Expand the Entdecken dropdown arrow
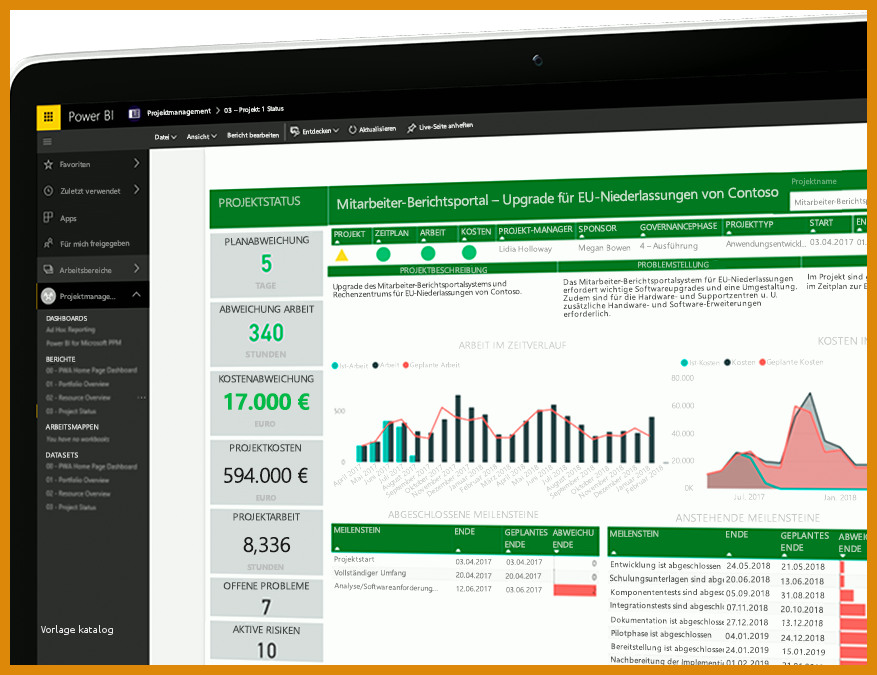The height and width of the screenshot is (675, 877). click(336, 130)
